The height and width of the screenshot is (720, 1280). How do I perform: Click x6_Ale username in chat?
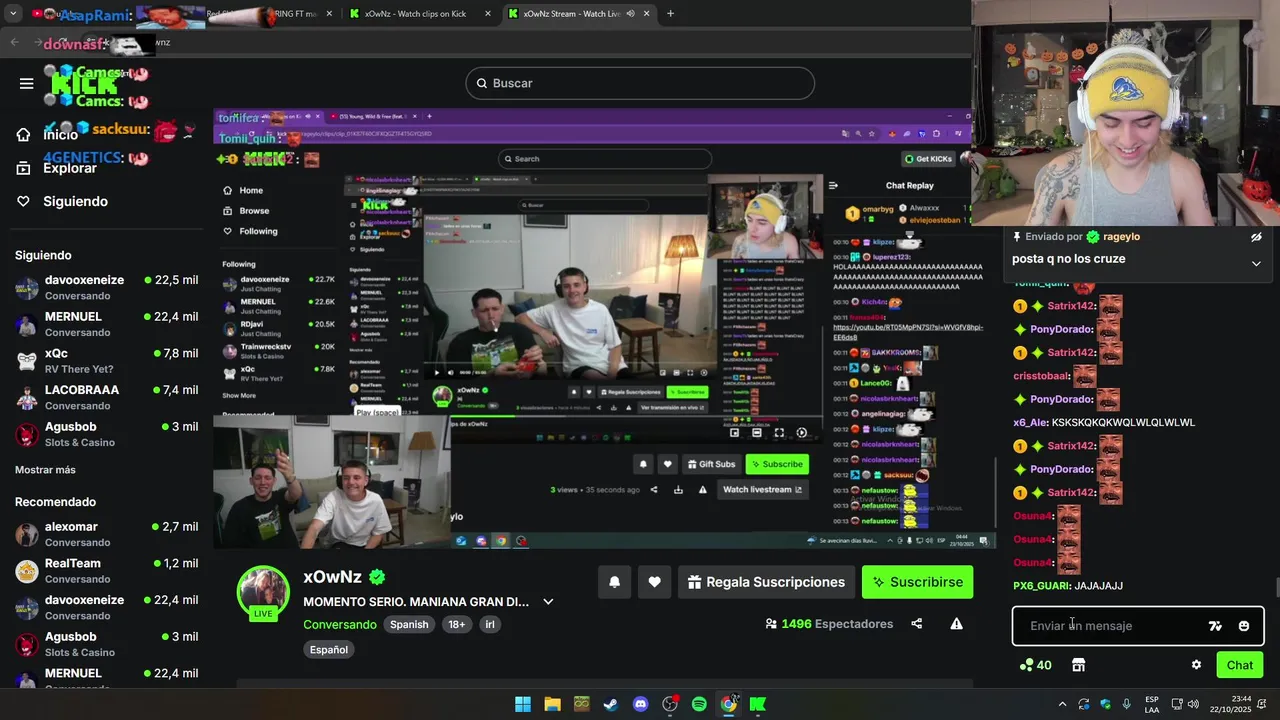[x=1030, y=423]
